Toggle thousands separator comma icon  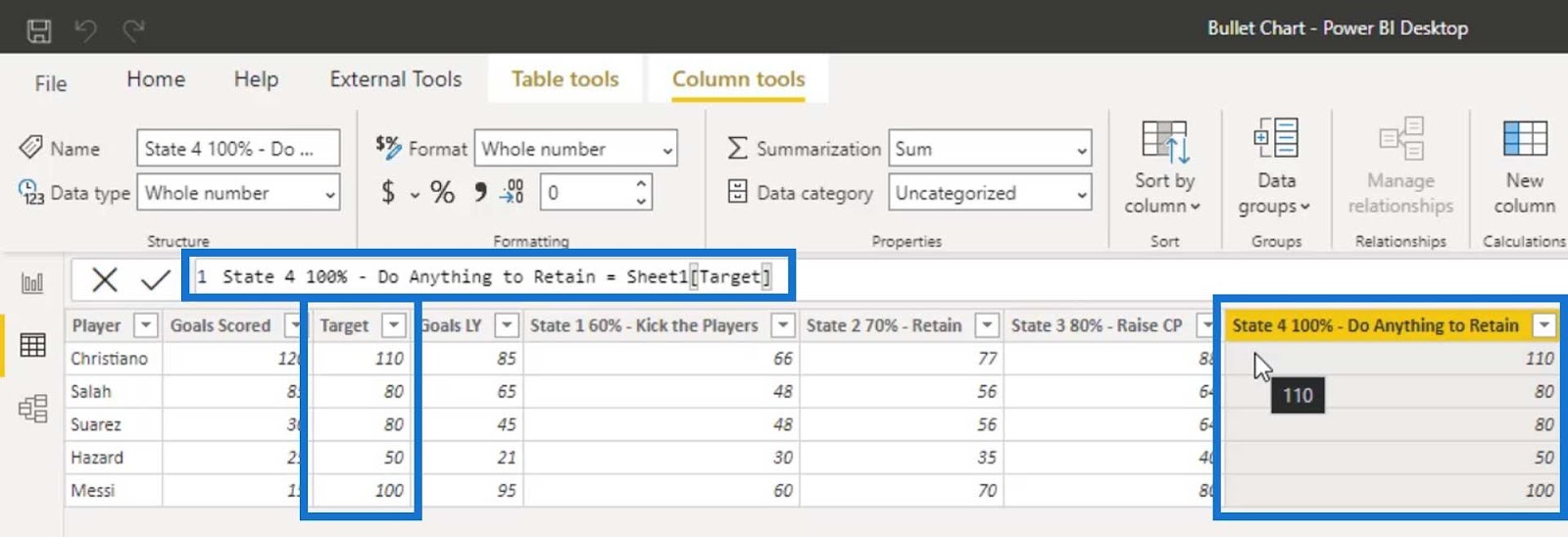pyautogui.click(x=480, y=191)
